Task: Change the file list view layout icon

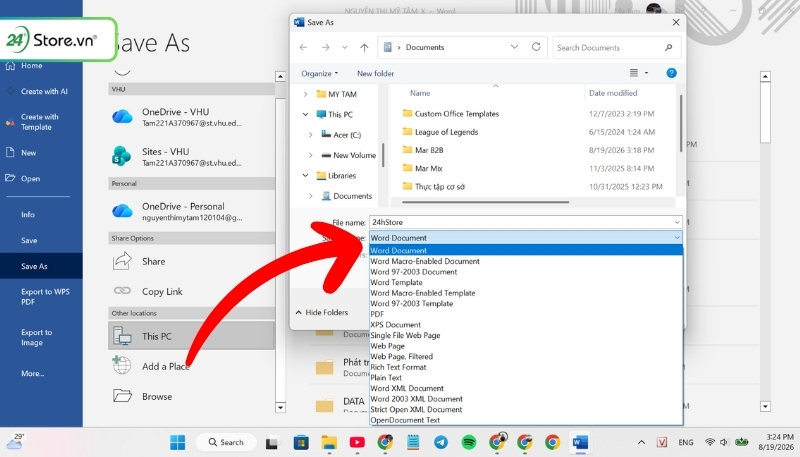Action: pyautogui.click(x=634, y=73)
